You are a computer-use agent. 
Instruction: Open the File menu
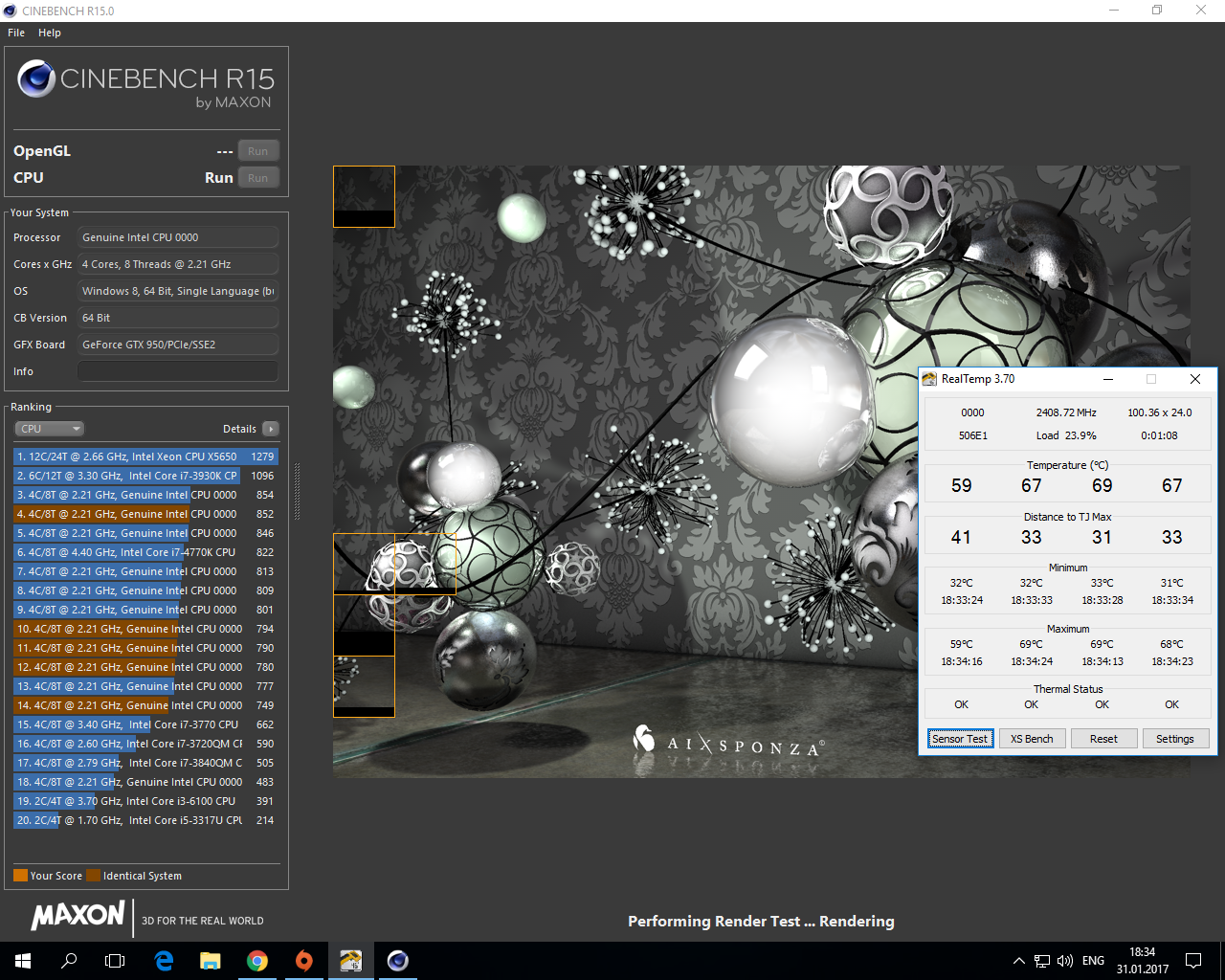[16, 33]
